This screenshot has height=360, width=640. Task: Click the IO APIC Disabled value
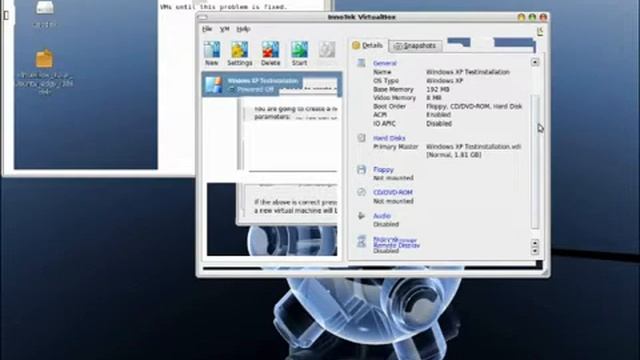coord(439,124)
